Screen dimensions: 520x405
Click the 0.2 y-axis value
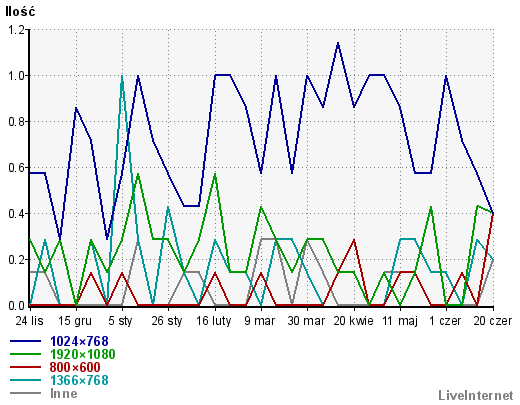tap(16, 260)
